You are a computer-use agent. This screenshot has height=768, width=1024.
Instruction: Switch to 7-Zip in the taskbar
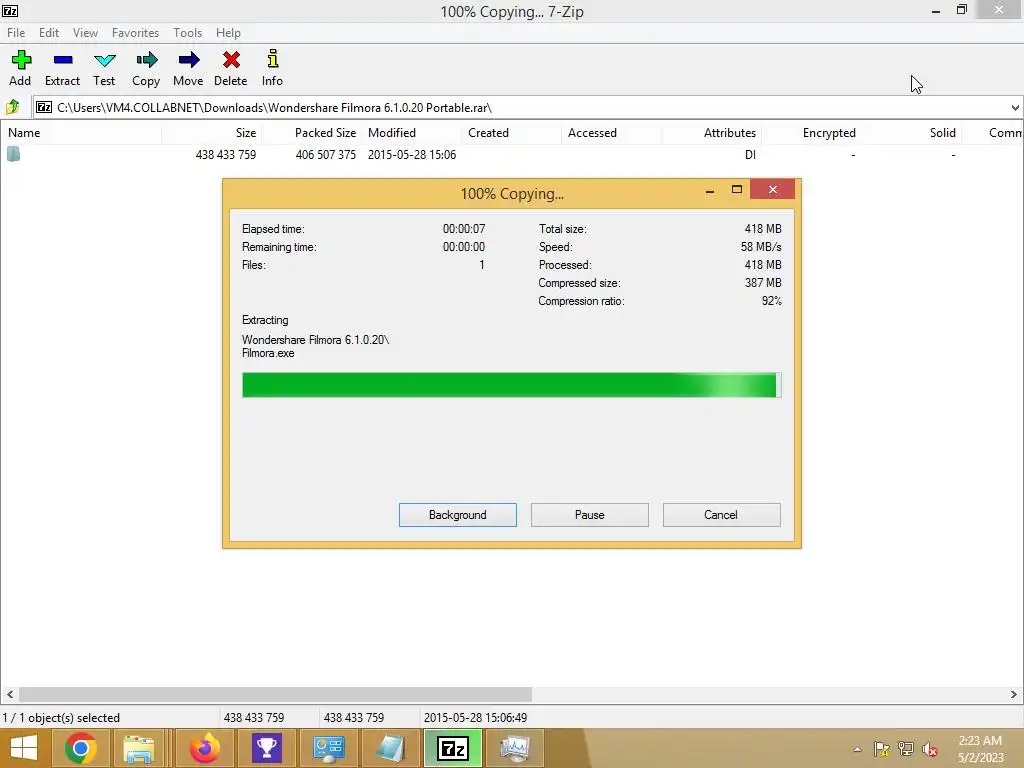coord(453,748)
